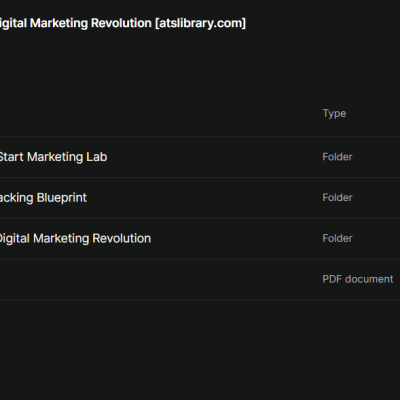This screenshot has height=400, width=400.
Task: Click the Type column header
Action: [334, 113]
